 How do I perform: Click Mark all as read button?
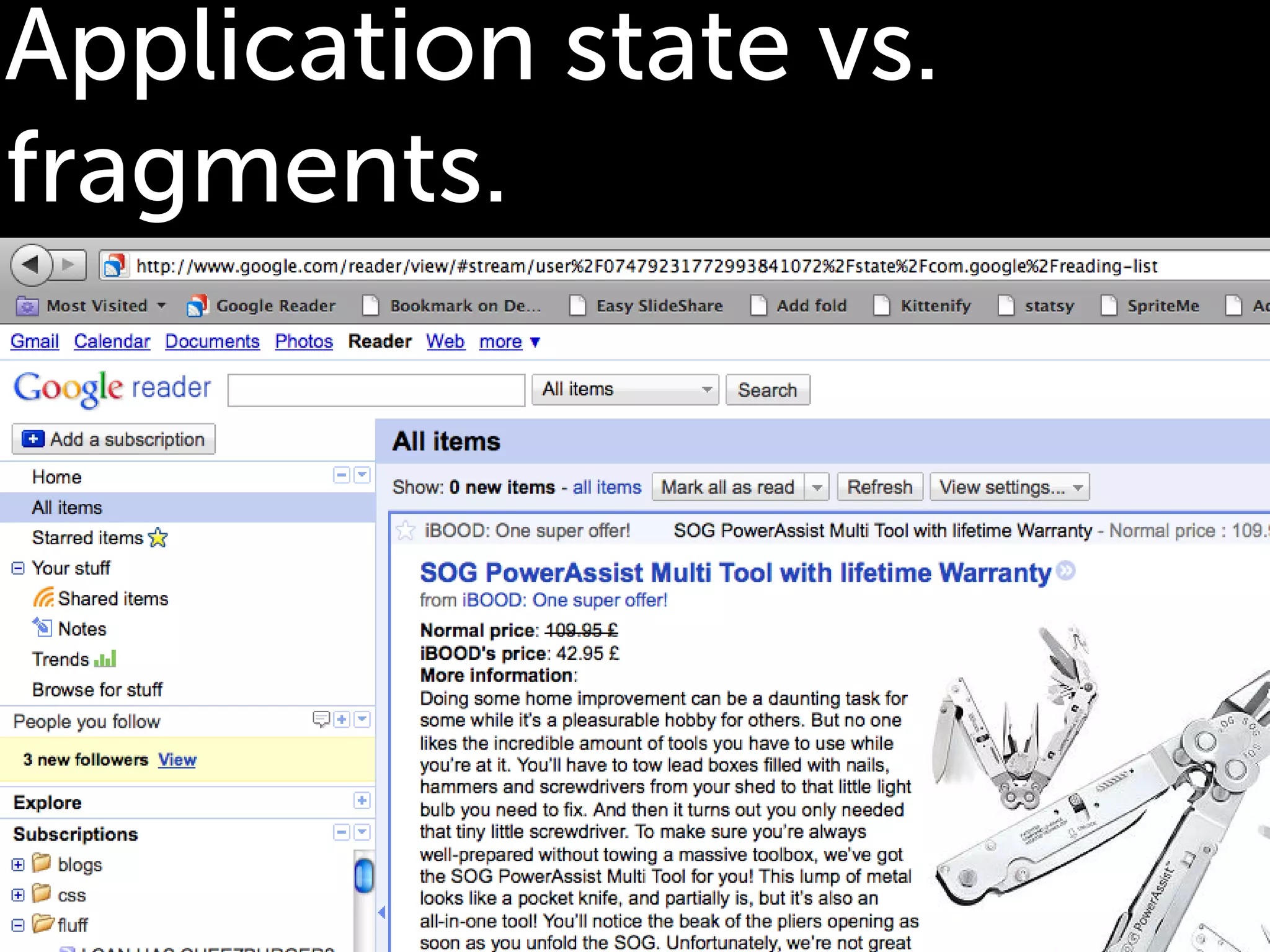(728, 487)
